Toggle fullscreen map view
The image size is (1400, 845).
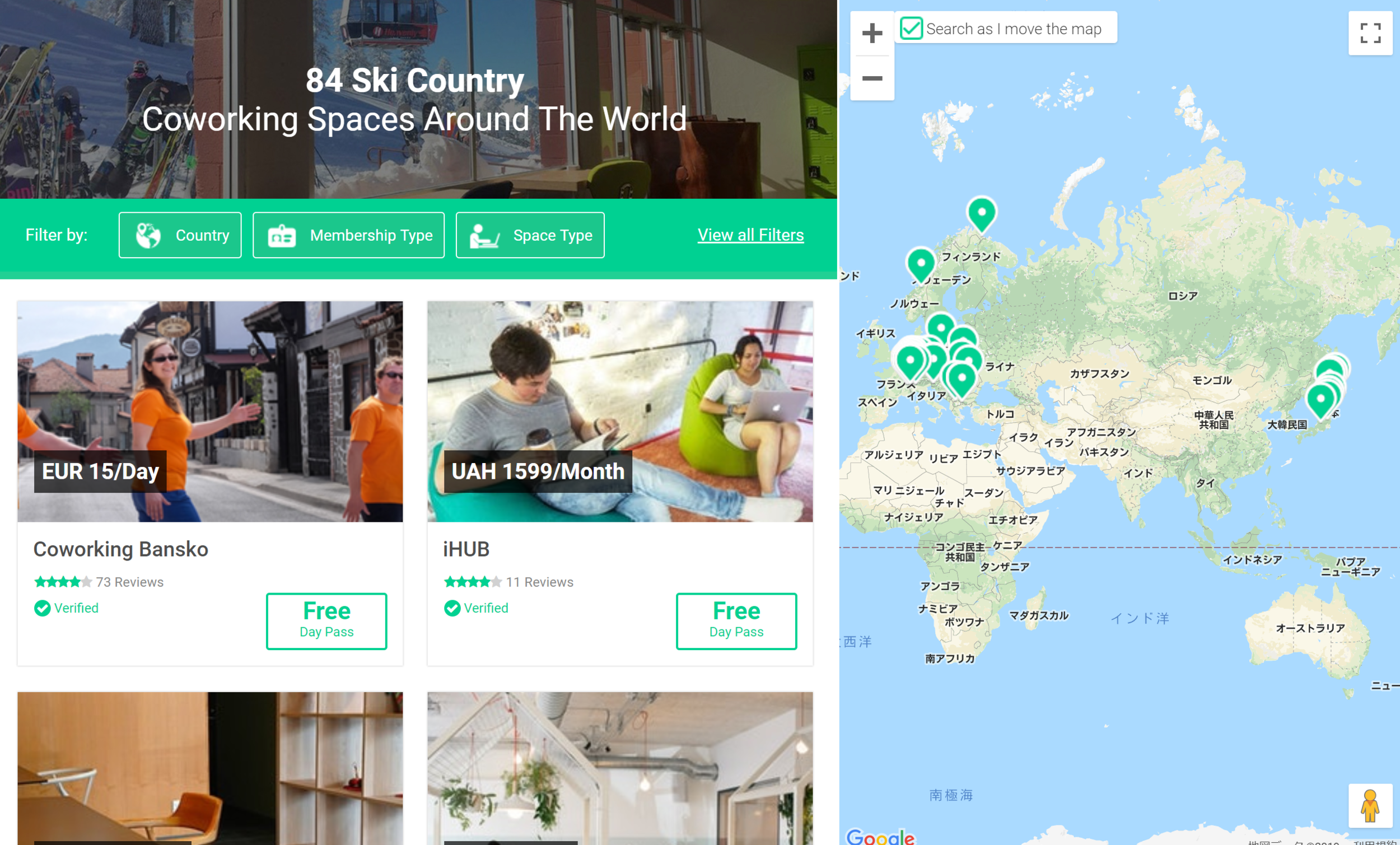(x=1370, y=33)
